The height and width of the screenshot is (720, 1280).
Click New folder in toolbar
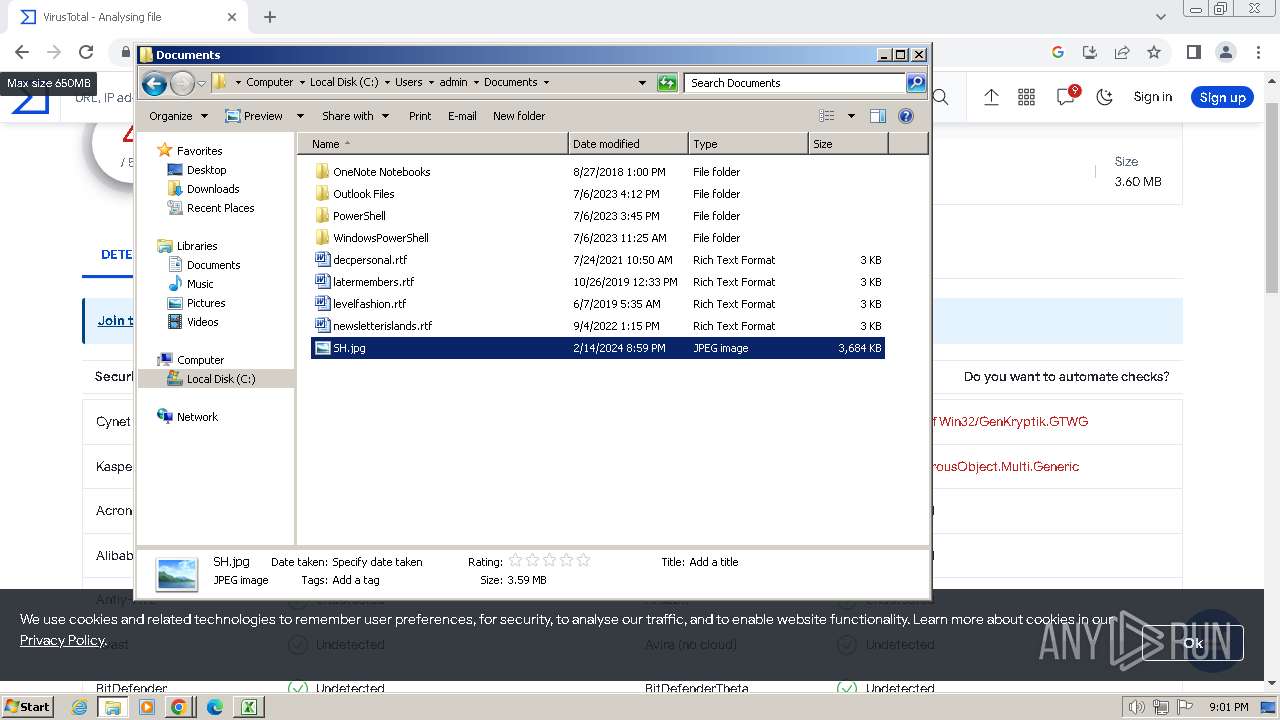pyautogui.click(x=519, y=116)
